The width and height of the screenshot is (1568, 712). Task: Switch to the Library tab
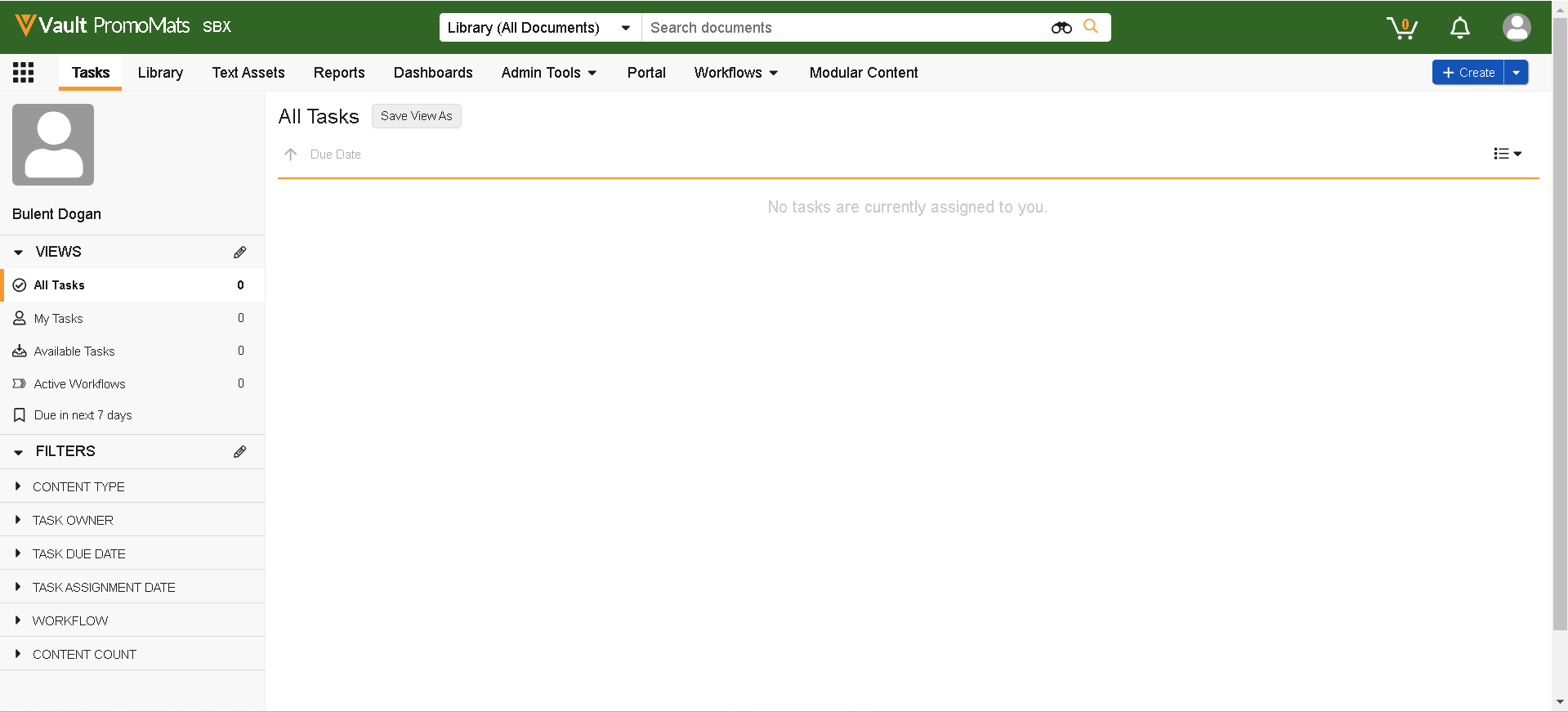click(160, 73)
